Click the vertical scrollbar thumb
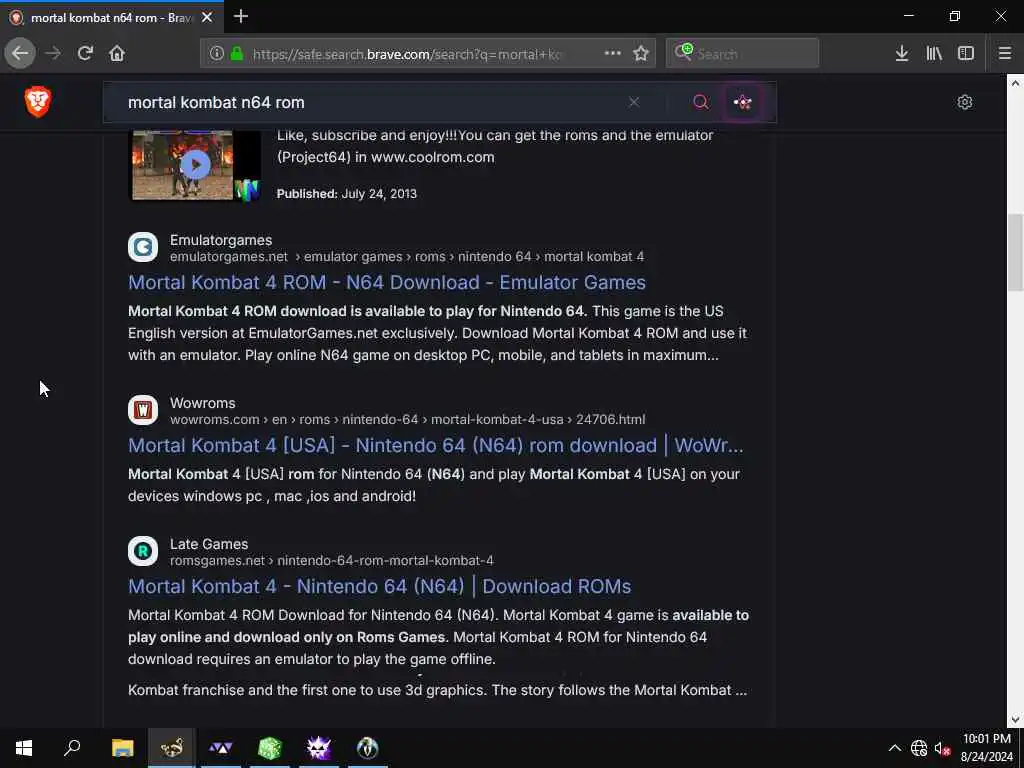The image size is (1024, 768). (x=1015, y=251)
